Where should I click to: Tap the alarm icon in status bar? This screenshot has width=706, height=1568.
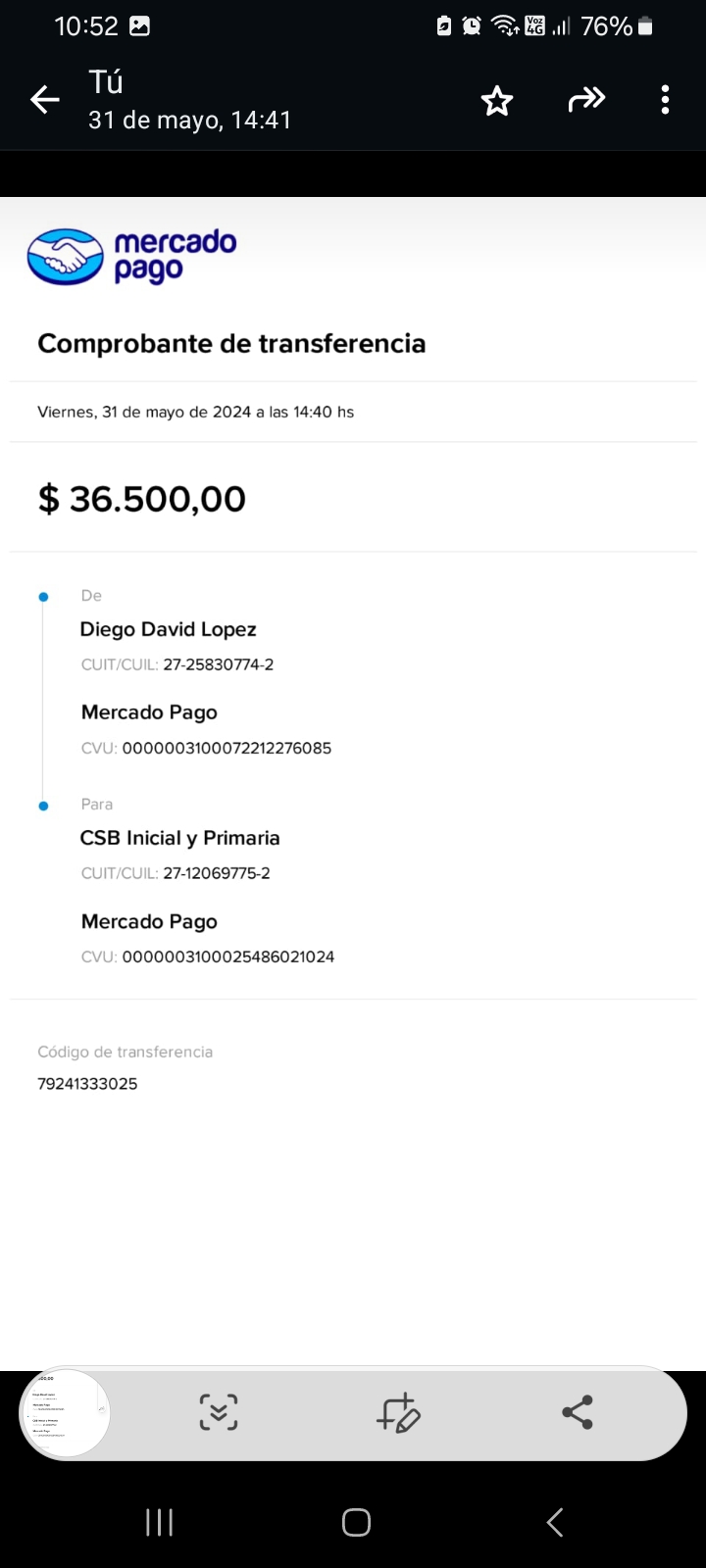(x=472, y=26)
